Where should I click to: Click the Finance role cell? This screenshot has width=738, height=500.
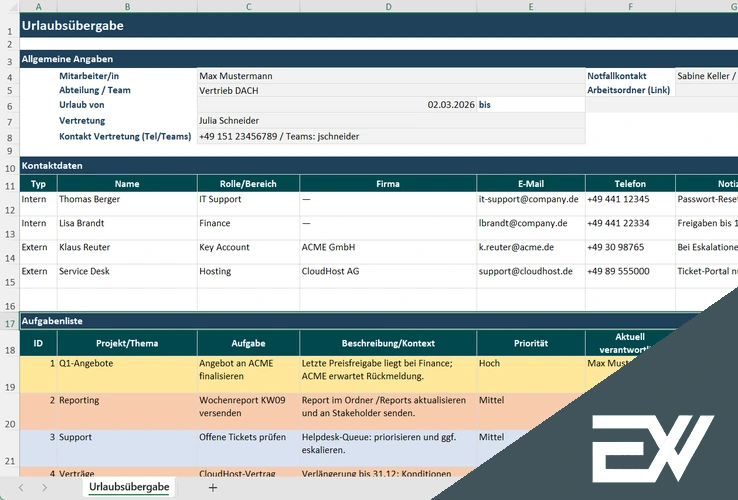click(x=249, y=228)
